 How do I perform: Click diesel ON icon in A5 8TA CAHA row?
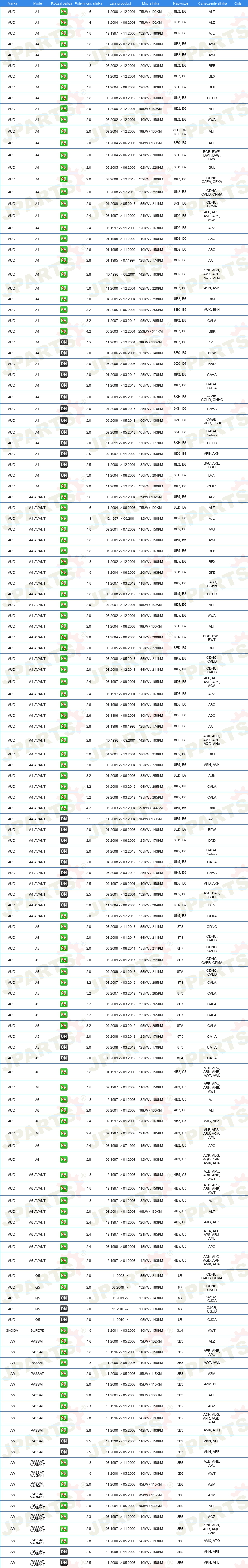63,1058
